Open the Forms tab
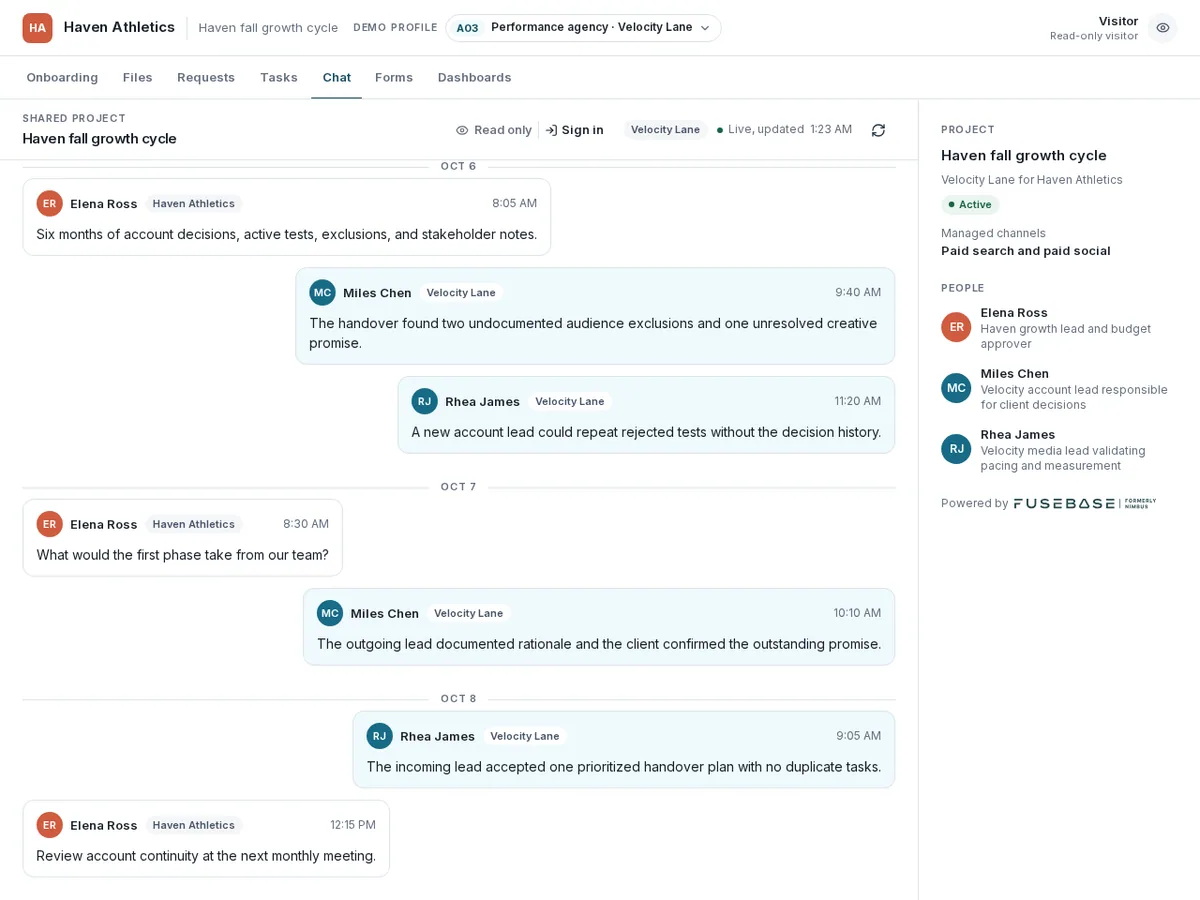Viewport: 1200px width, 900px height. click(x=394, y=77)
